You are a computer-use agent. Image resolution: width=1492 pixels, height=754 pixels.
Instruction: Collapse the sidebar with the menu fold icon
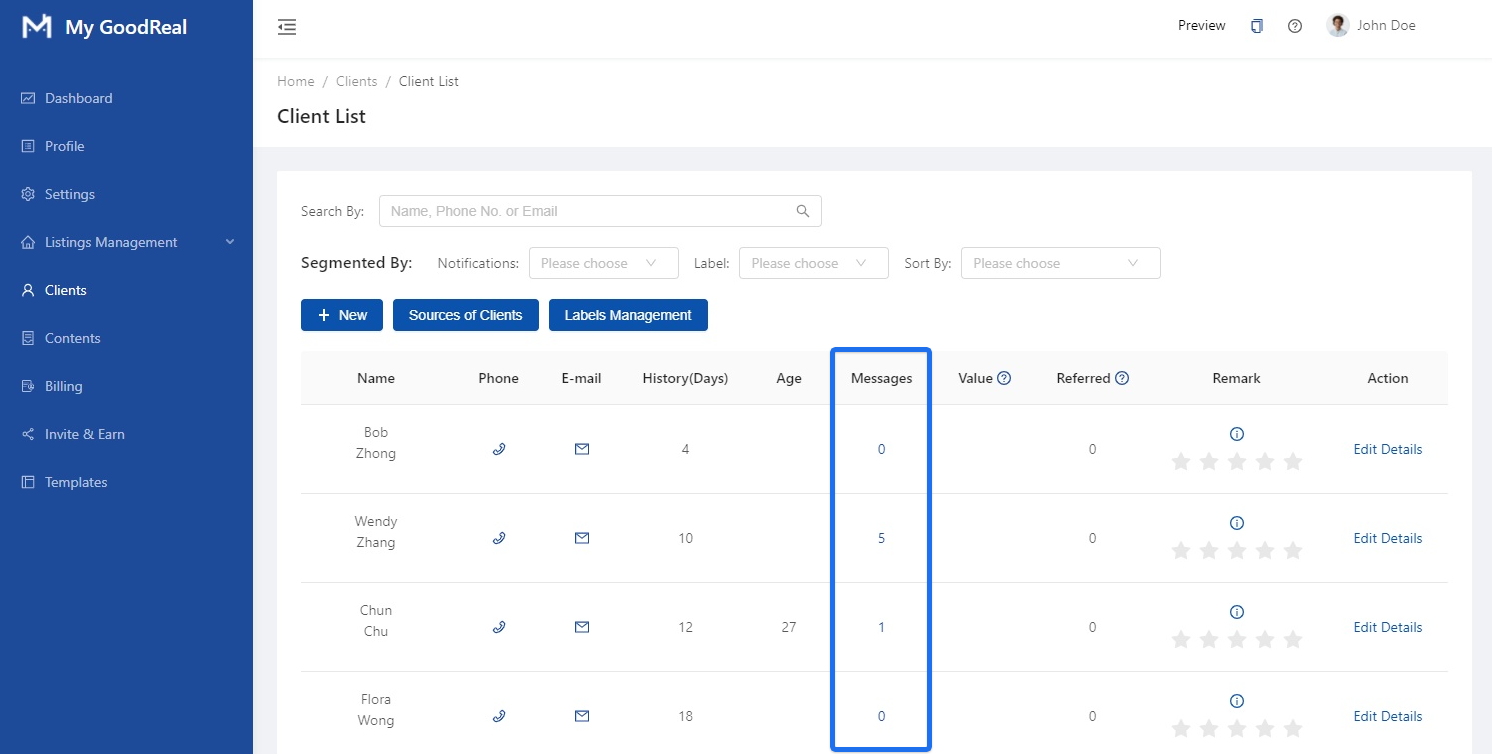point(287,27)
